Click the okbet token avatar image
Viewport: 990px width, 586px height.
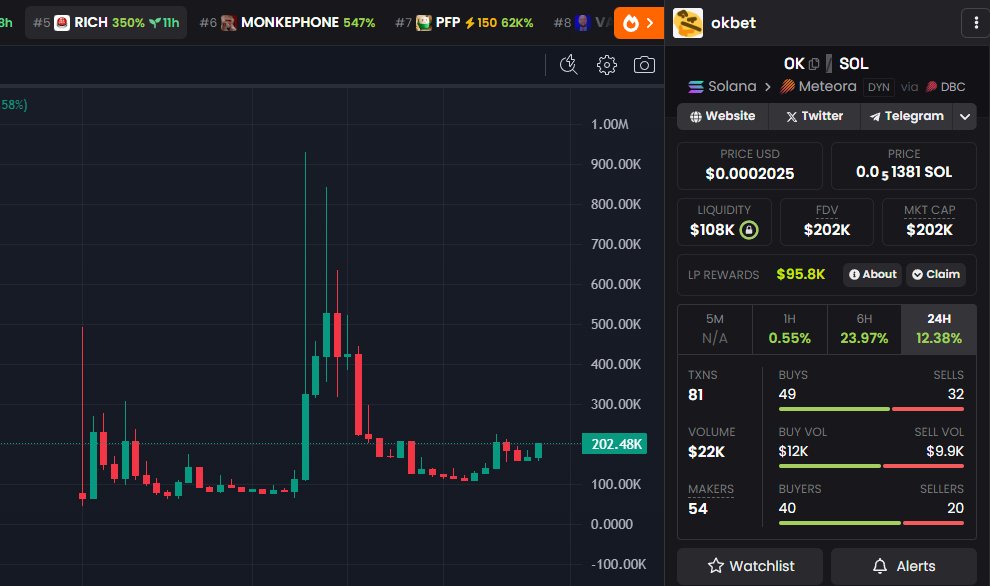tap(688, 23)
